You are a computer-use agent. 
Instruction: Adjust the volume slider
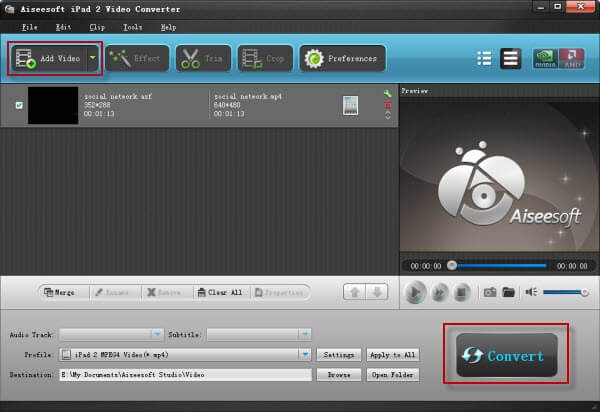565,292
